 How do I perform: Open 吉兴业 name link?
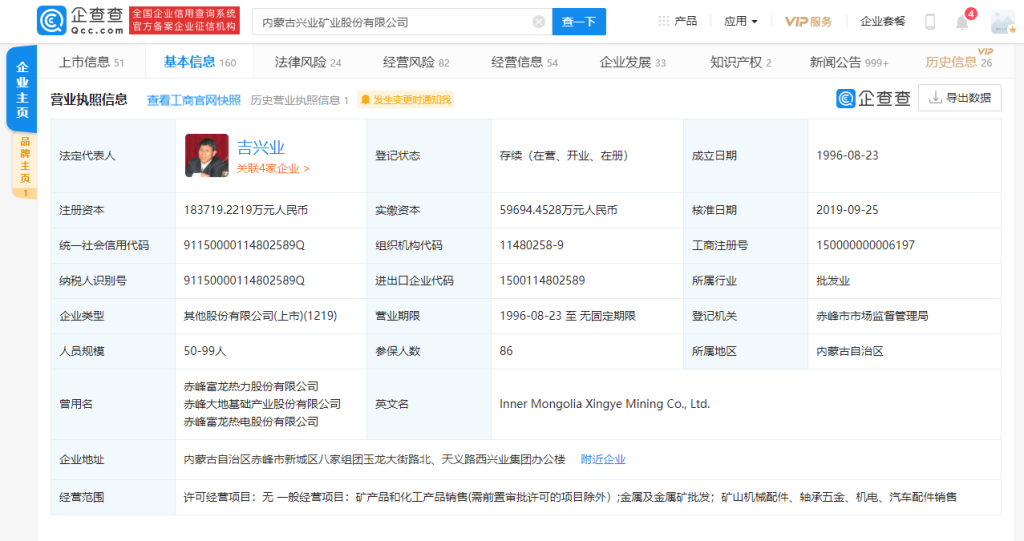point(260,147)
